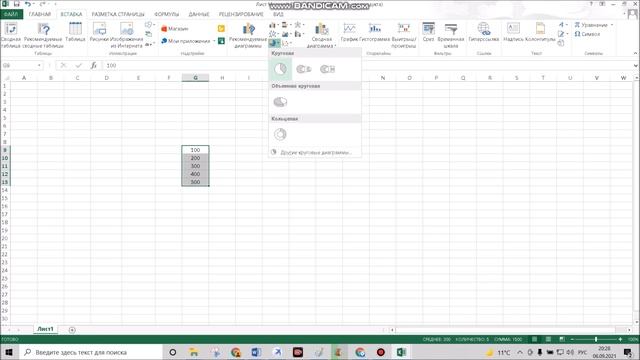
Task: Insert Pictures (Рисунки)
Action: [x=99, y=33]
